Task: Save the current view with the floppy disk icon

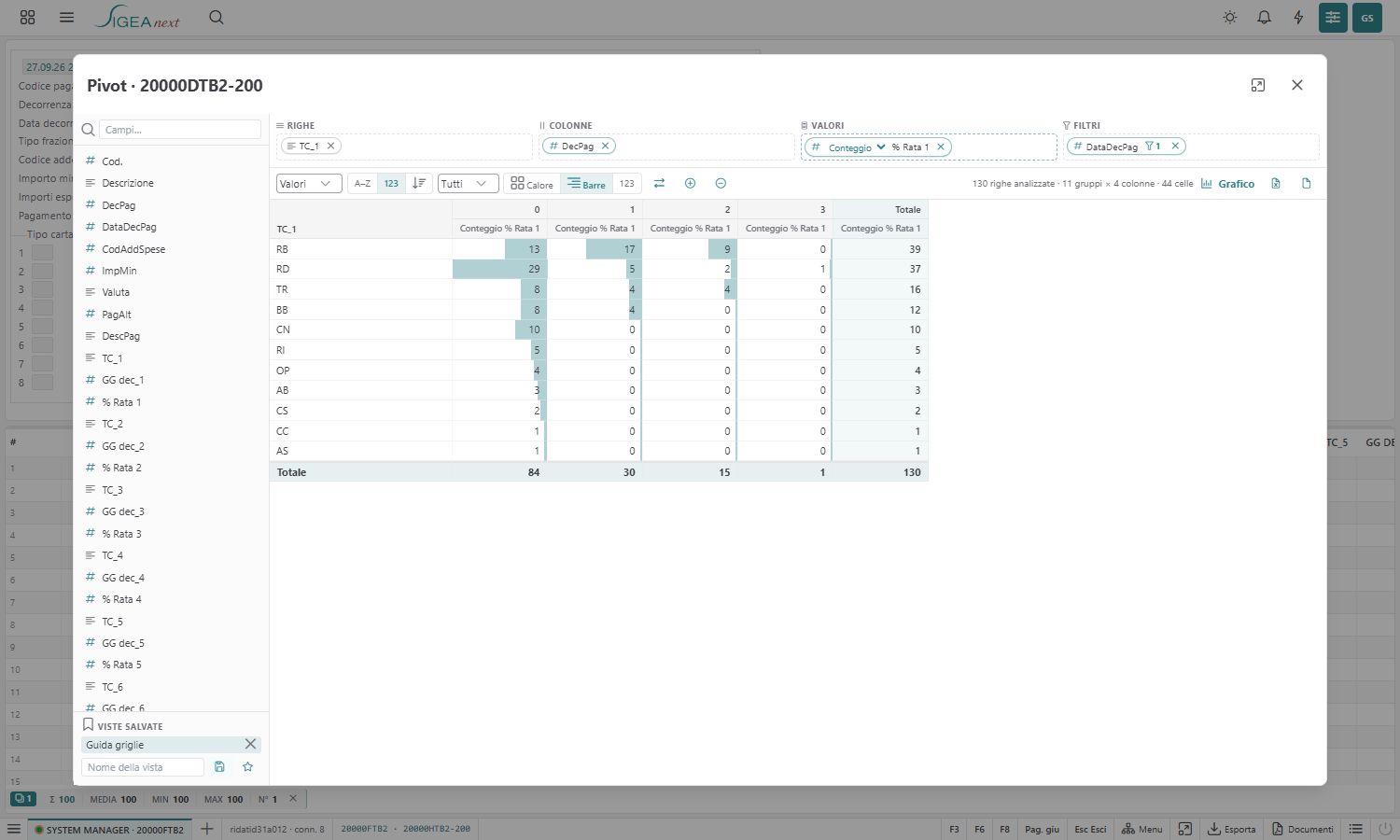Action: (x=219, y=767)
